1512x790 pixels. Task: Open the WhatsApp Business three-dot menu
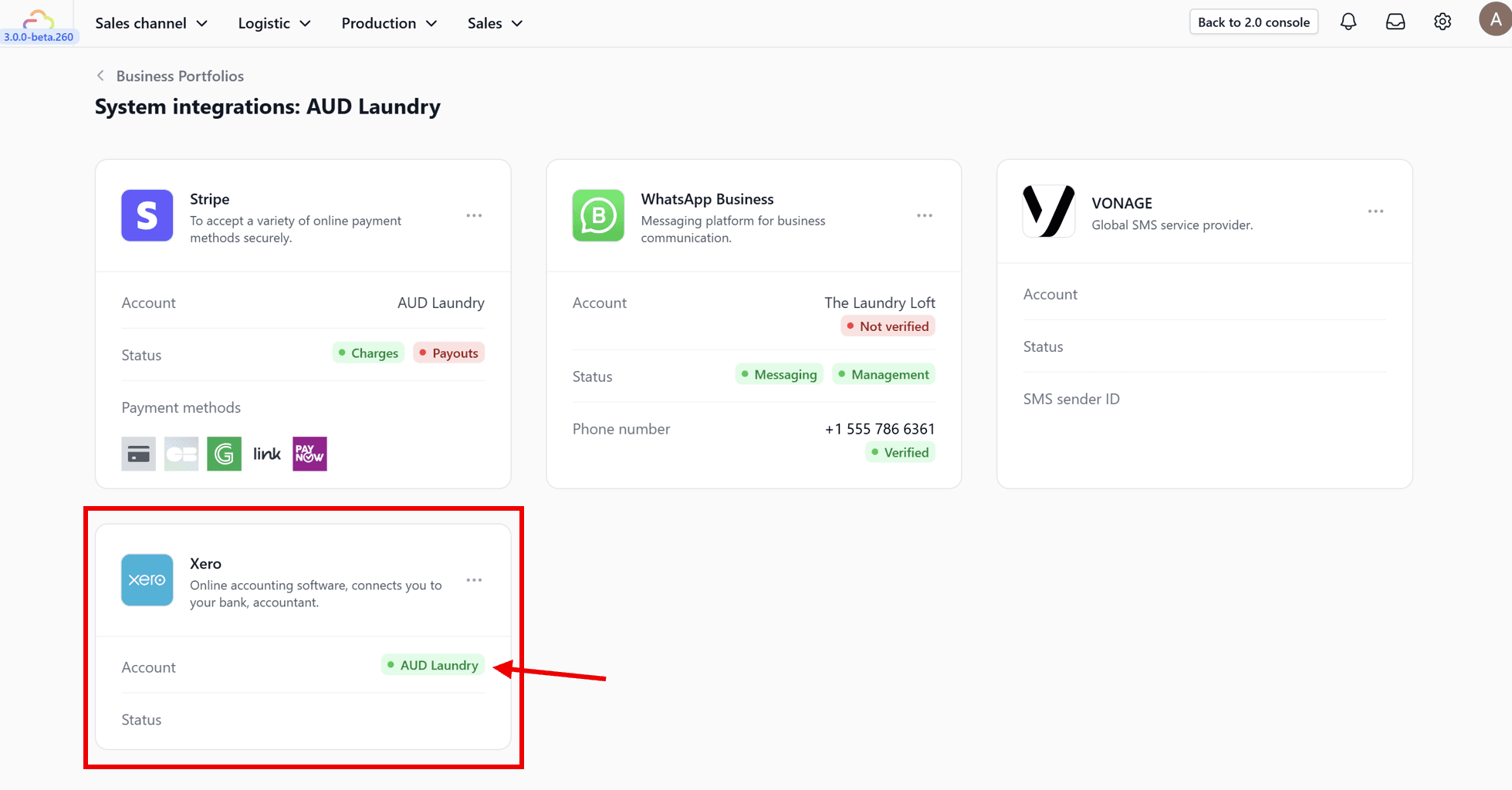[925, 215]
